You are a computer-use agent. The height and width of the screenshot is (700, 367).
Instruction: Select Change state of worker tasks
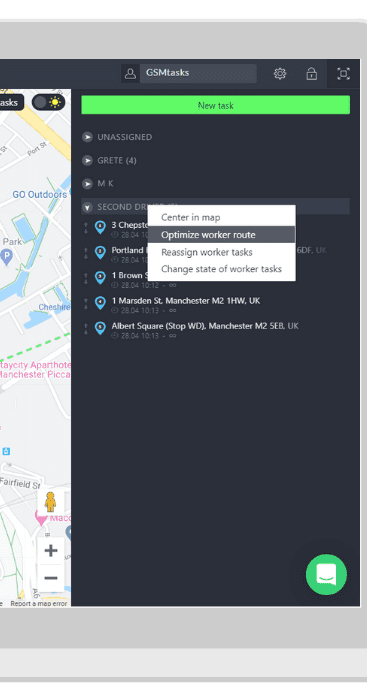pyautogui.click(x=221, y=269)
